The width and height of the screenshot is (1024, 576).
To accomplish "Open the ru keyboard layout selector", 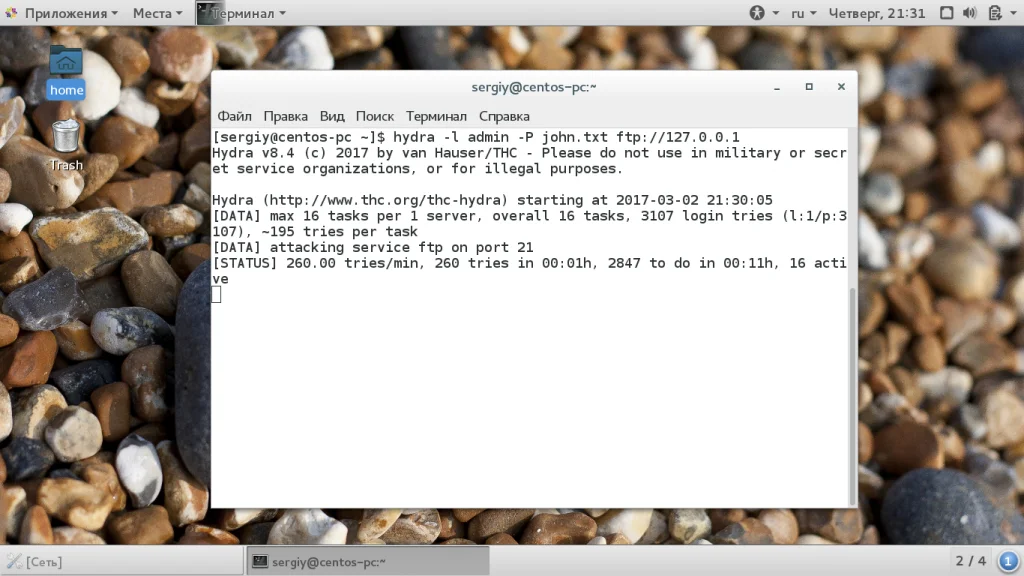I will [x=804, y=13].
